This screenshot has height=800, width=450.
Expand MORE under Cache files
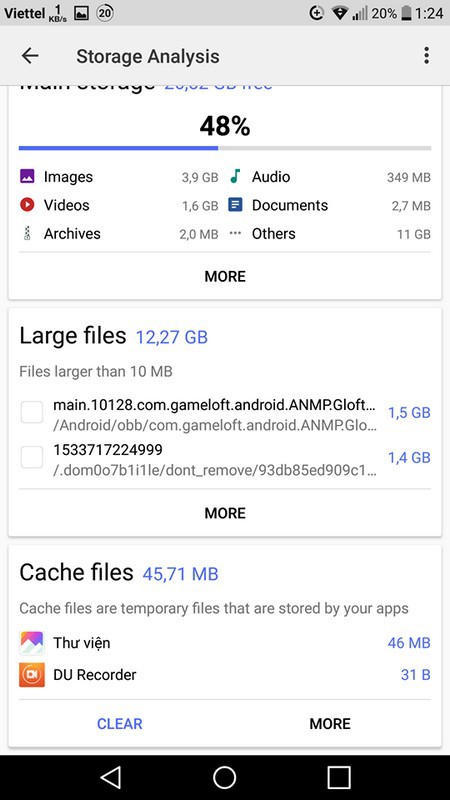[x=330, y=724]
